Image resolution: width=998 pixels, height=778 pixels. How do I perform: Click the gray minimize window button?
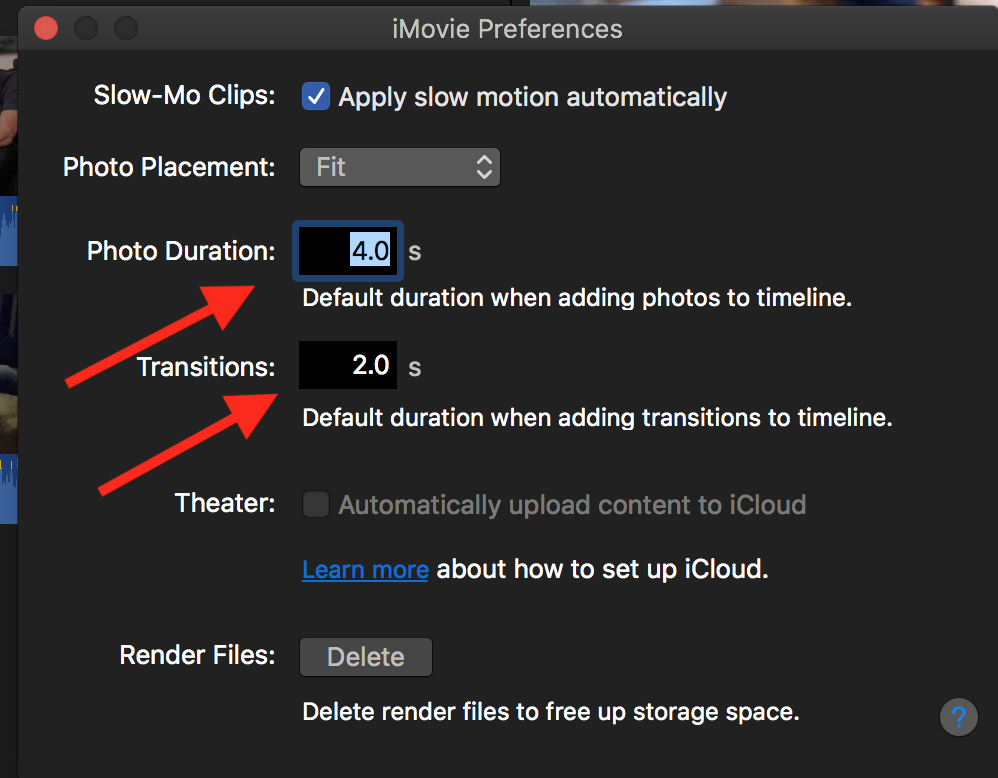pyautogui.click(x=86, y=28)
